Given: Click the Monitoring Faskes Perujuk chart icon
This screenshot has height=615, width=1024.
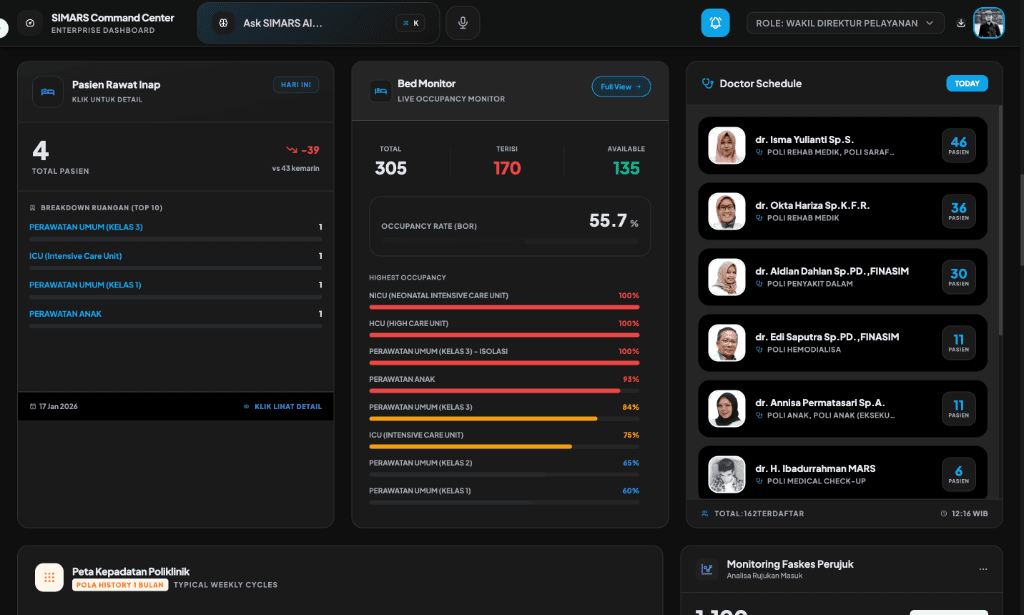Looking at the screenshot, I should [x=707, y=569].
